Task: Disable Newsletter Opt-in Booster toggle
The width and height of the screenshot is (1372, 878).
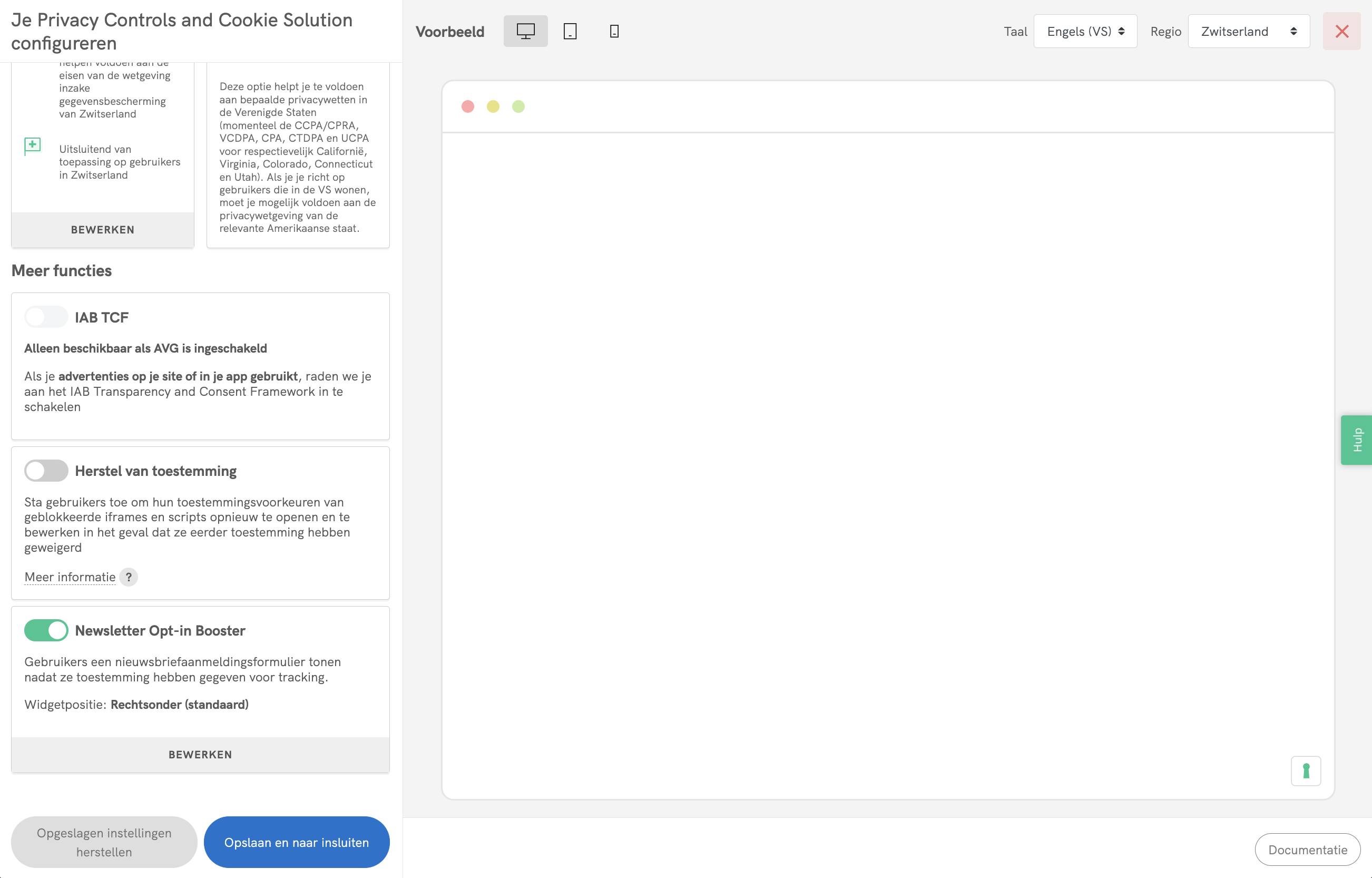Action: click(46, 630)
